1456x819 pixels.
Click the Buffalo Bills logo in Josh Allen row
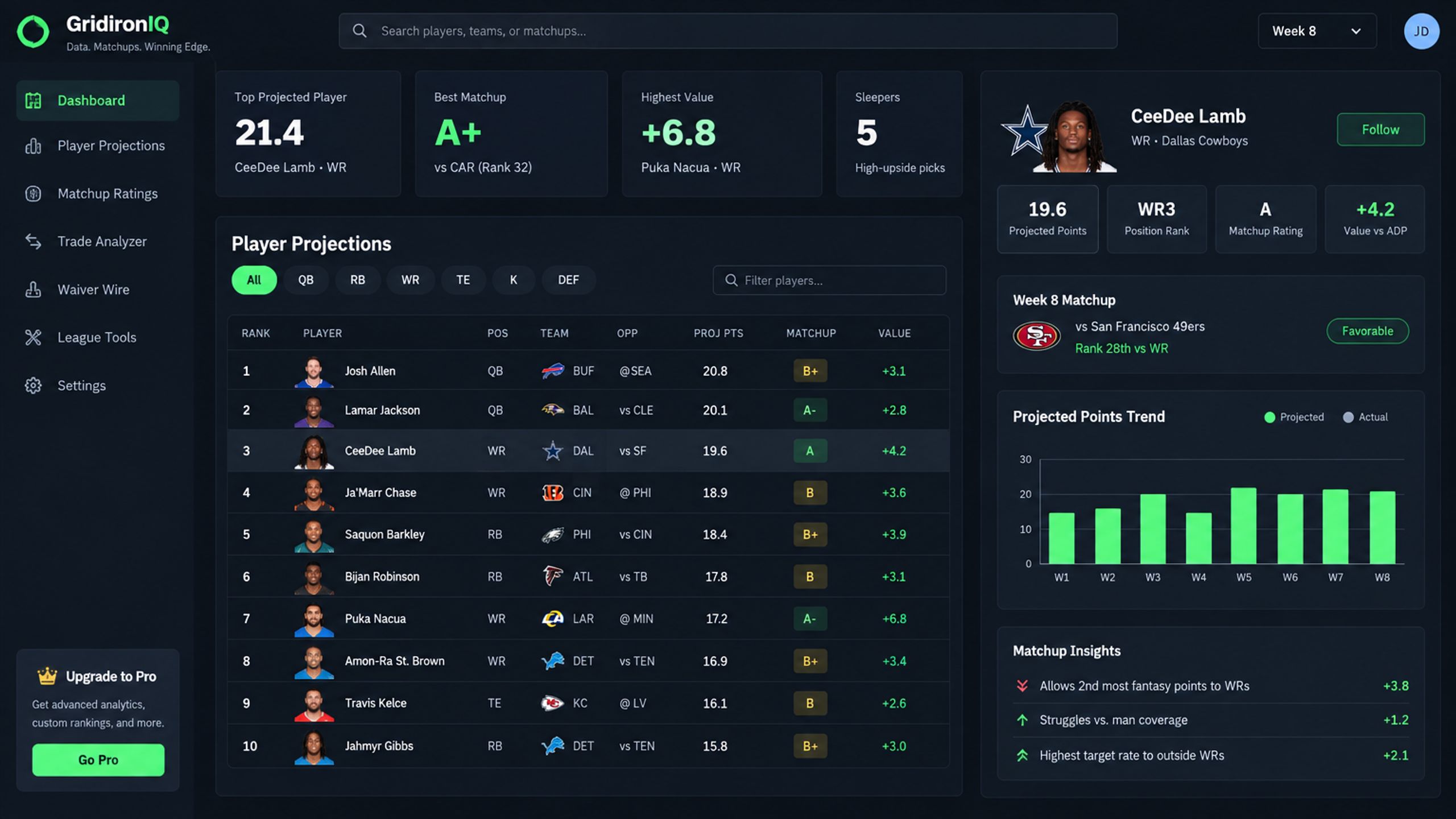[553, 371]
